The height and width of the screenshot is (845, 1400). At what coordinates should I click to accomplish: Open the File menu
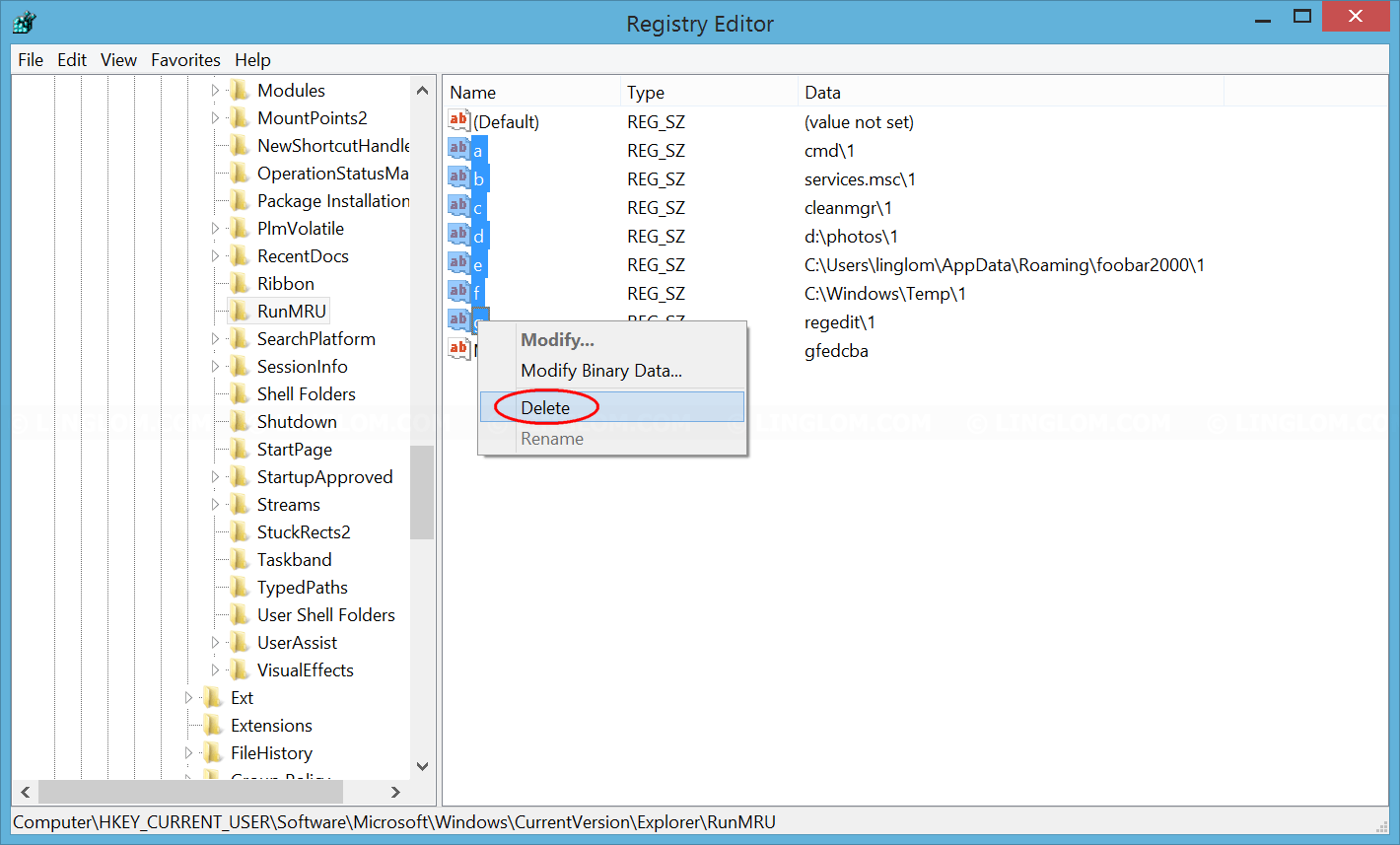(x=31, y=60)
